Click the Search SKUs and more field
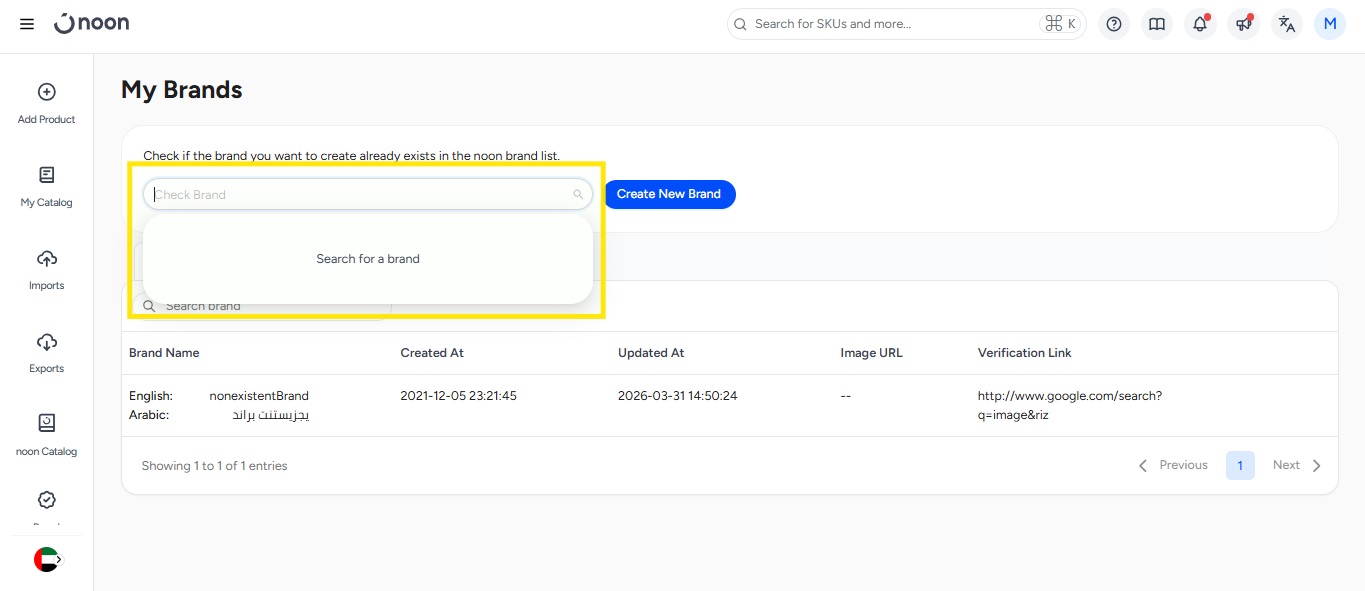1365x591 pixels. [x=890, y=24]
